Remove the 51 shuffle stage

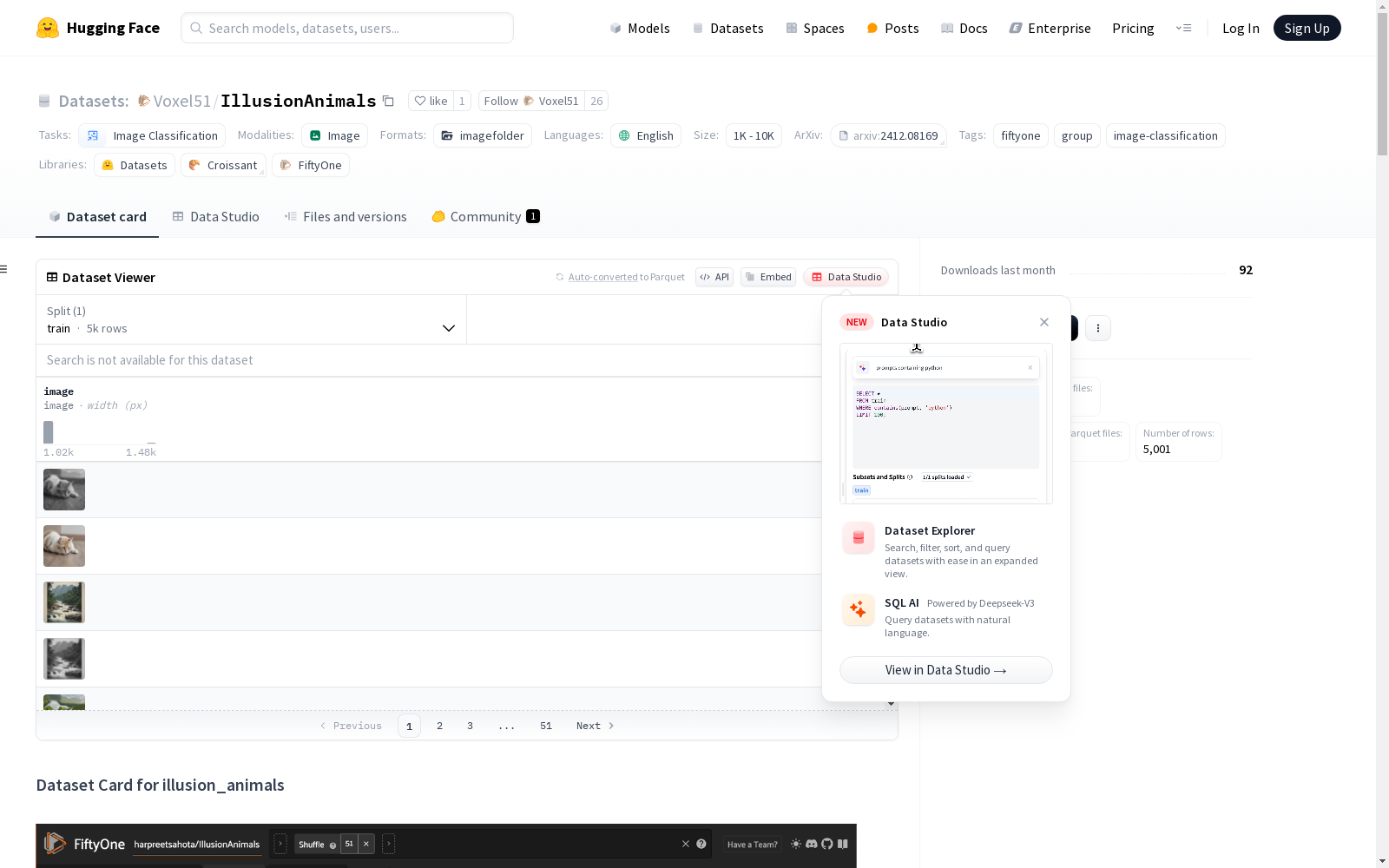tap(366, 844)
